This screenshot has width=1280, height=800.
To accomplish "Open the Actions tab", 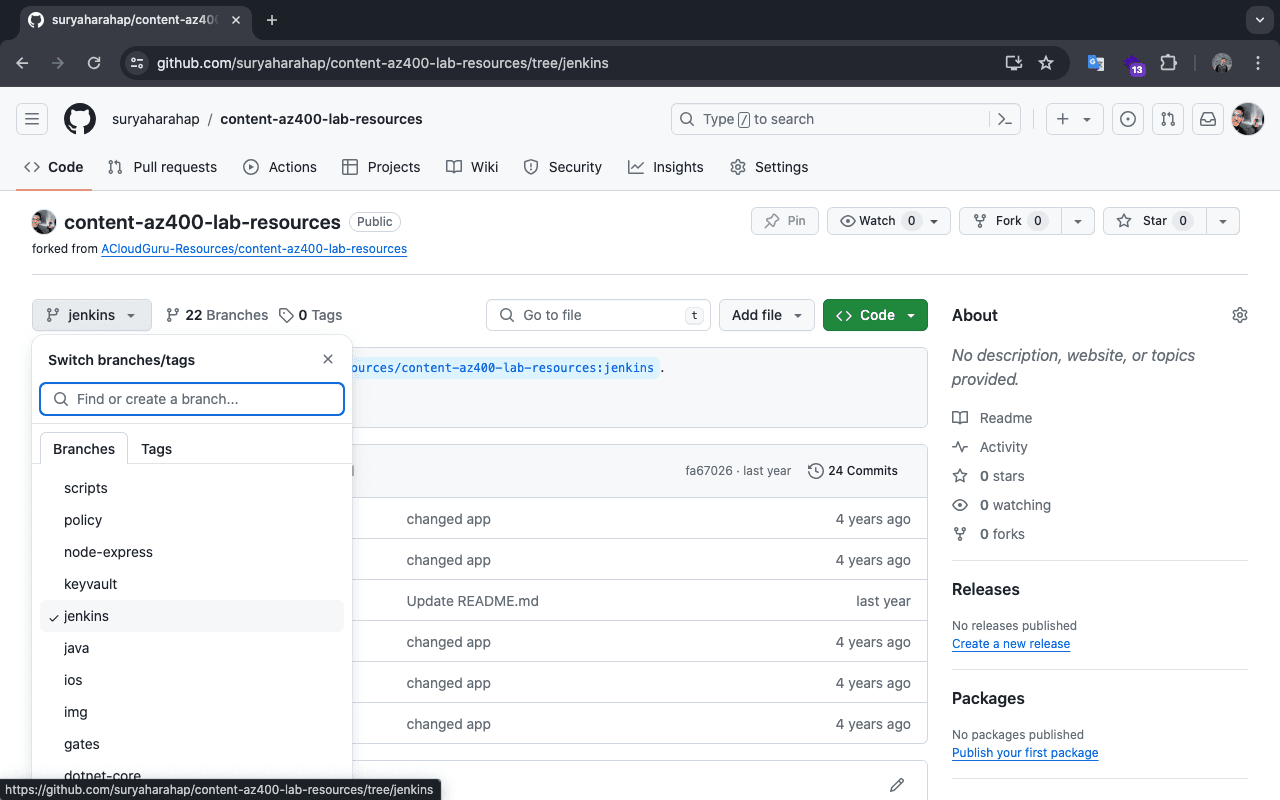I will 280,167.
